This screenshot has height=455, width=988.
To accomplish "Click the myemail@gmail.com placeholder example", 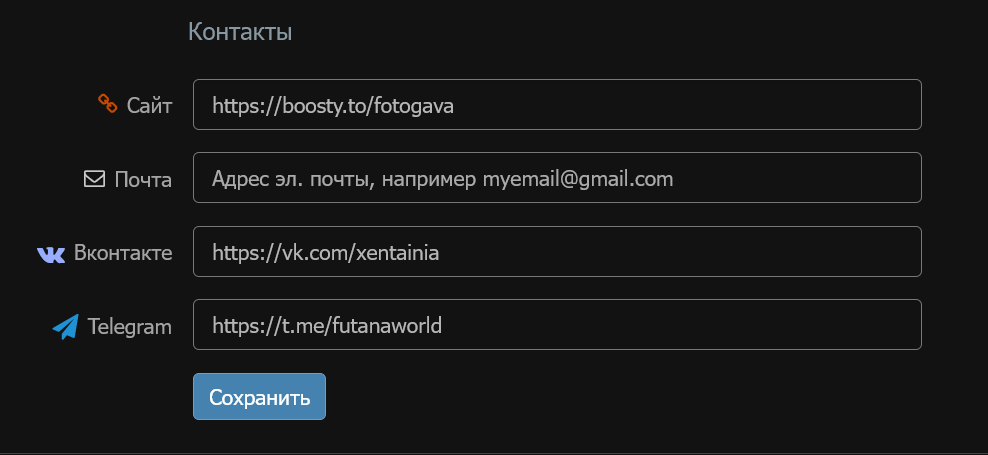I will pyautogui.click(x=578, y=179).
